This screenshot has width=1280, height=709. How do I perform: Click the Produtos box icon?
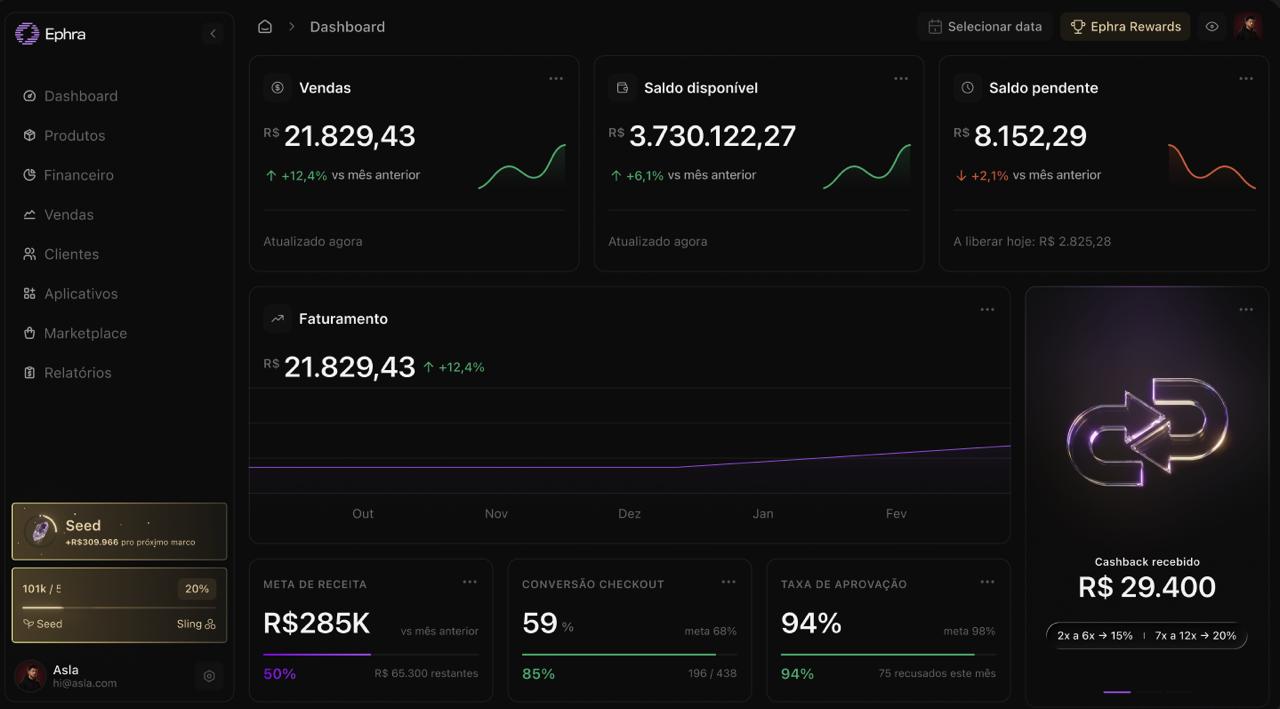click(29, 135)
